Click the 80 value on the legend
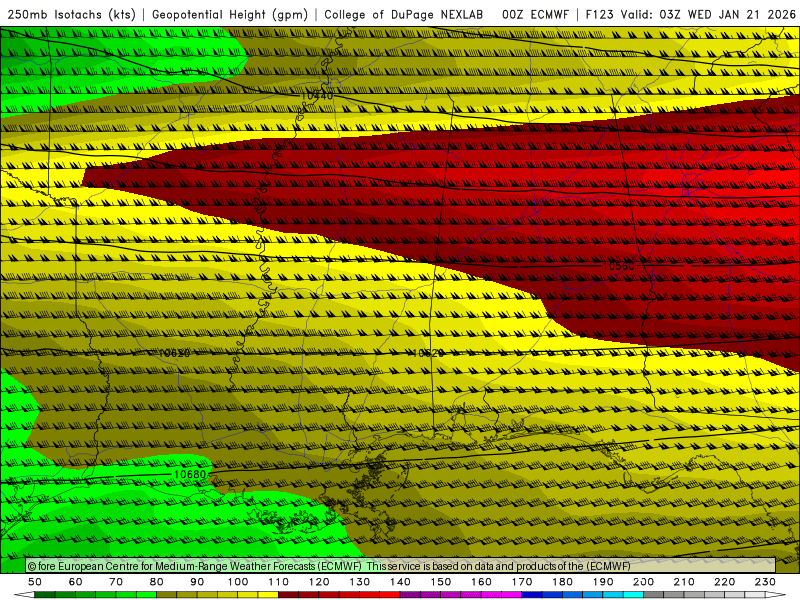Viewport: 800px width, 600px height. (157, 582)
